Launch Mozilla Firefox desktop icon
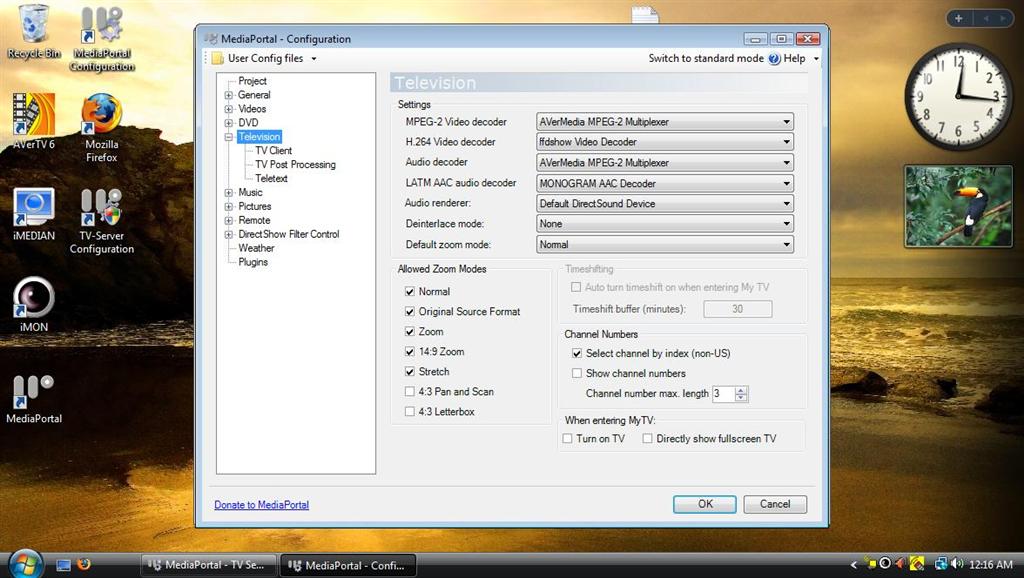This screenshot has height=578, width=1024. pos(102,127)
